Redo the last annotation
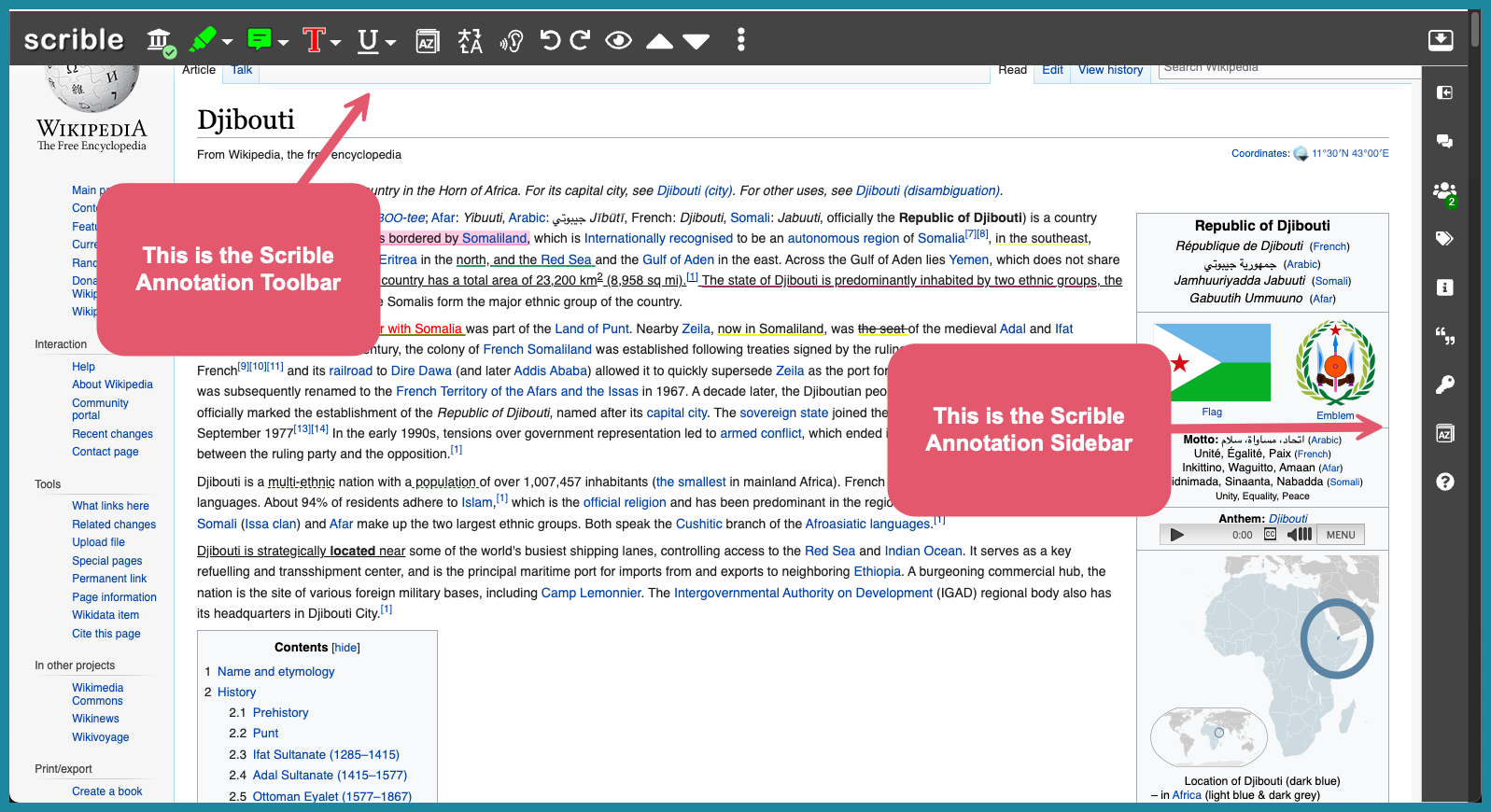The width and height of the screenshot is (1491, 812). pos(580,40)
